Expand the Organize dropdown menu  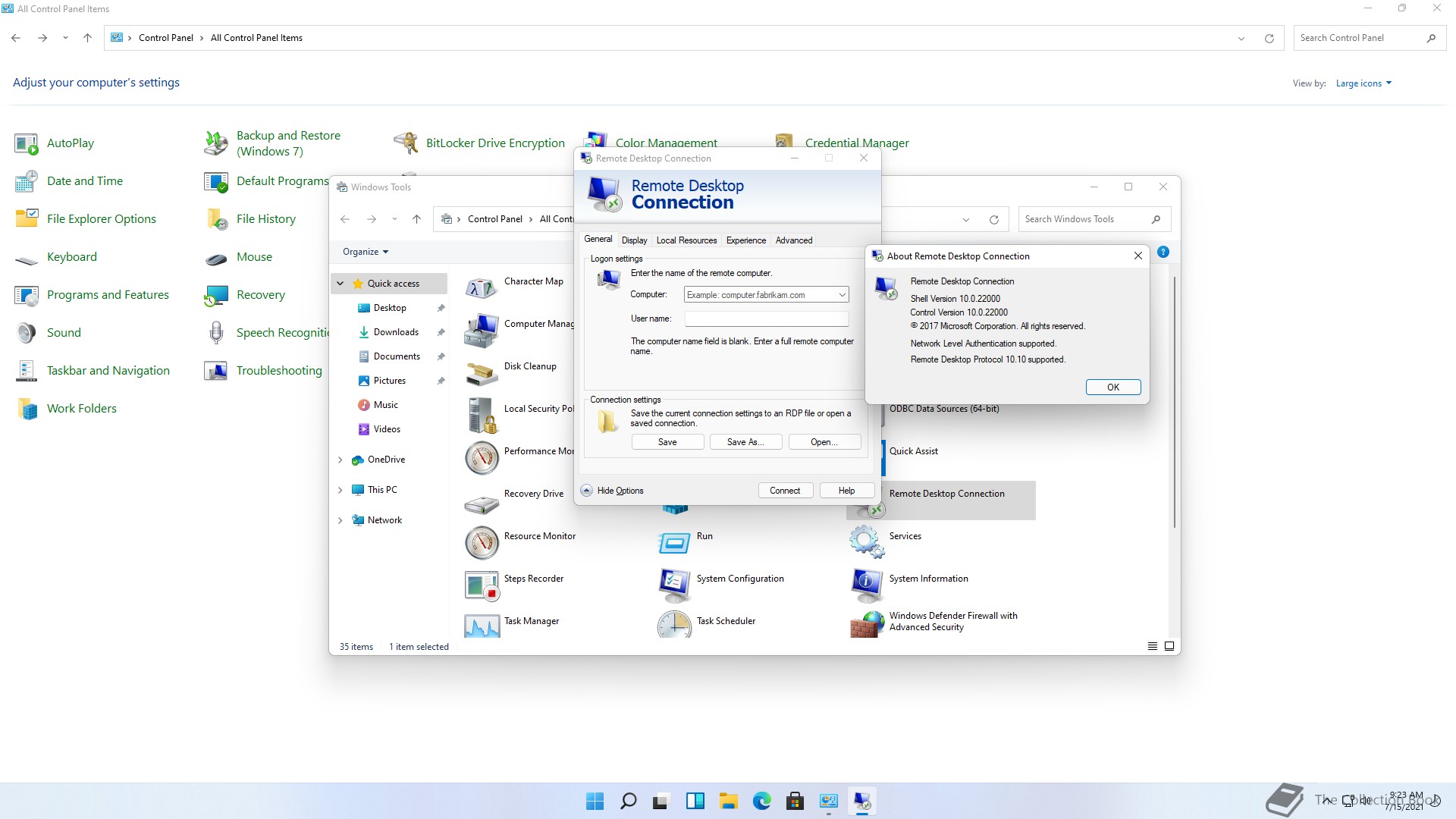366,252
